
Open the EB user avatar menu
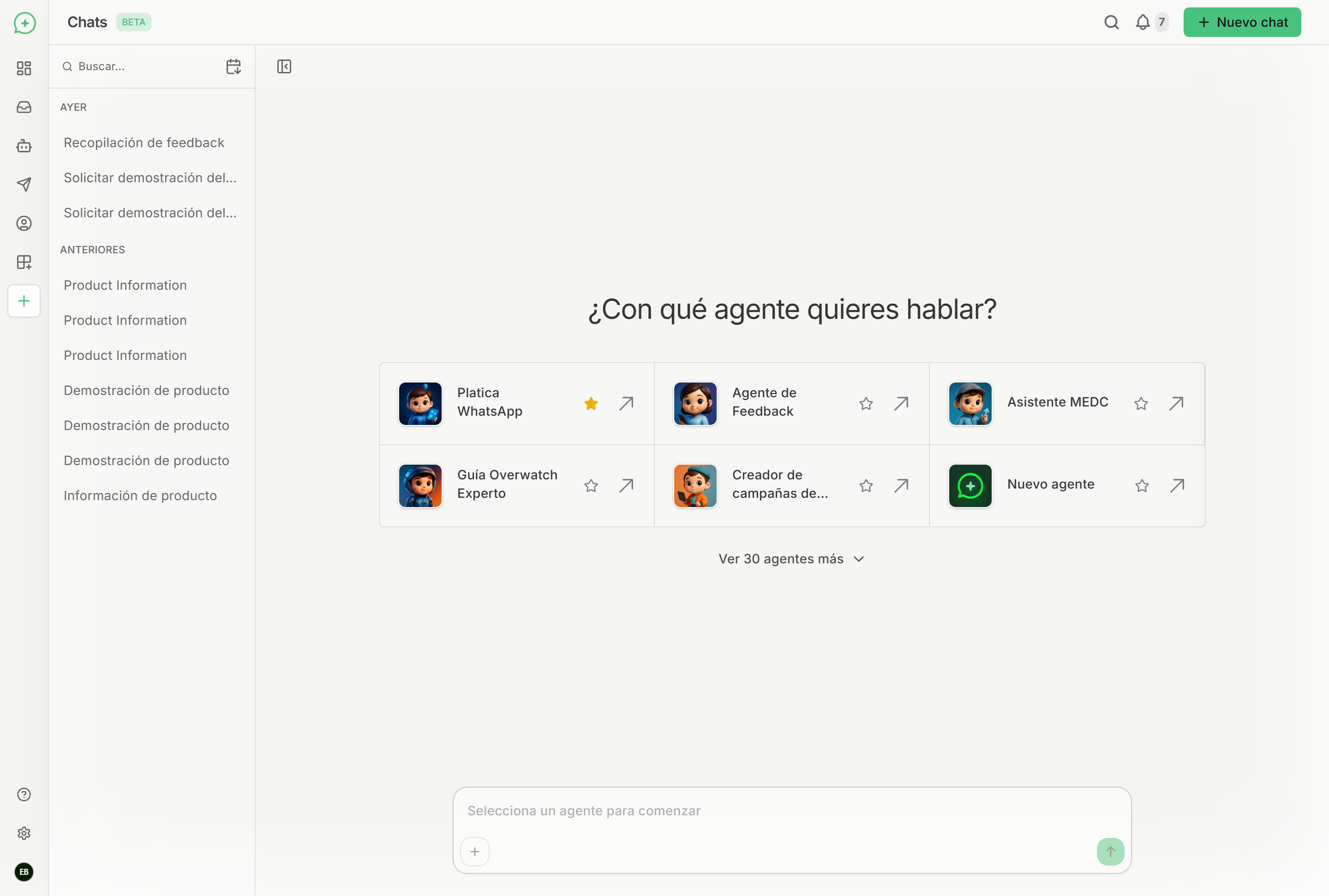[x=24, y=872]
